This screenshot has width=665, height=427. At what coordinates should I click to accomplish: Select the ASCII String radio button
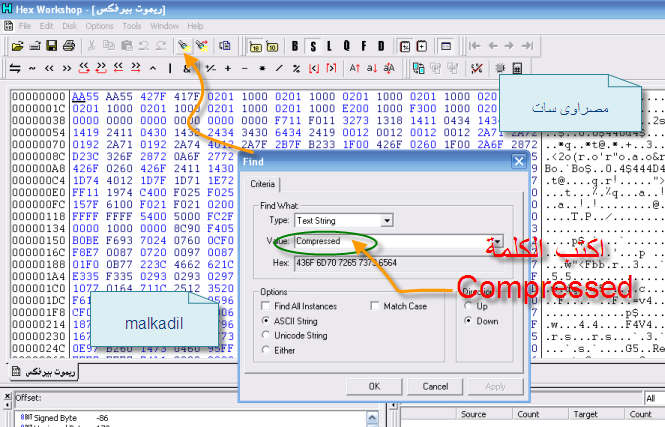pos(266,321)
